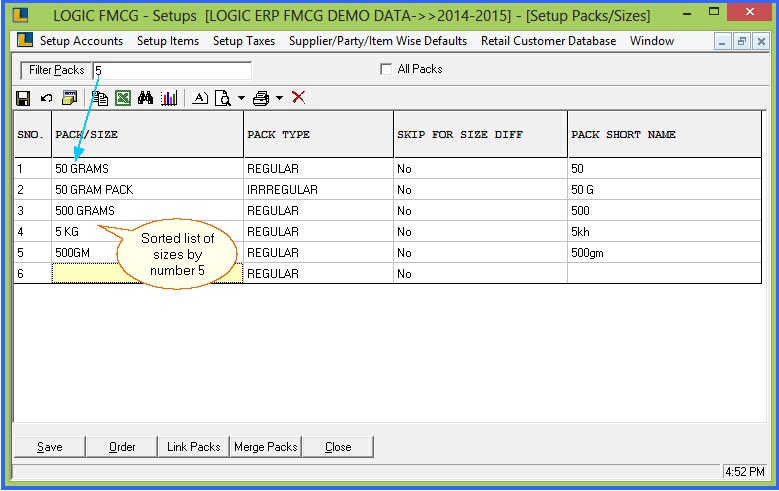
Task: Export the grid using the Excel icon
Action: tap(123, 98)
